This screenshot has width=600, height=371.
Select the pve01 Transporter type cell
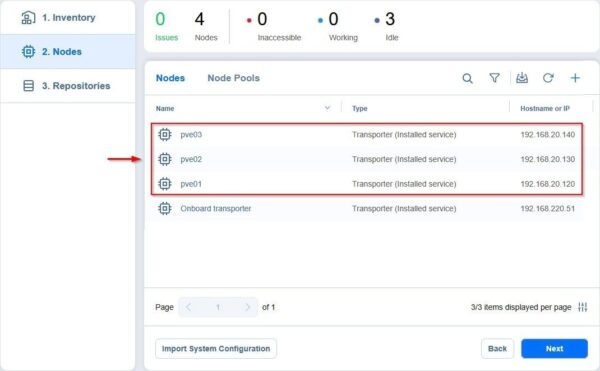point(404,184)
